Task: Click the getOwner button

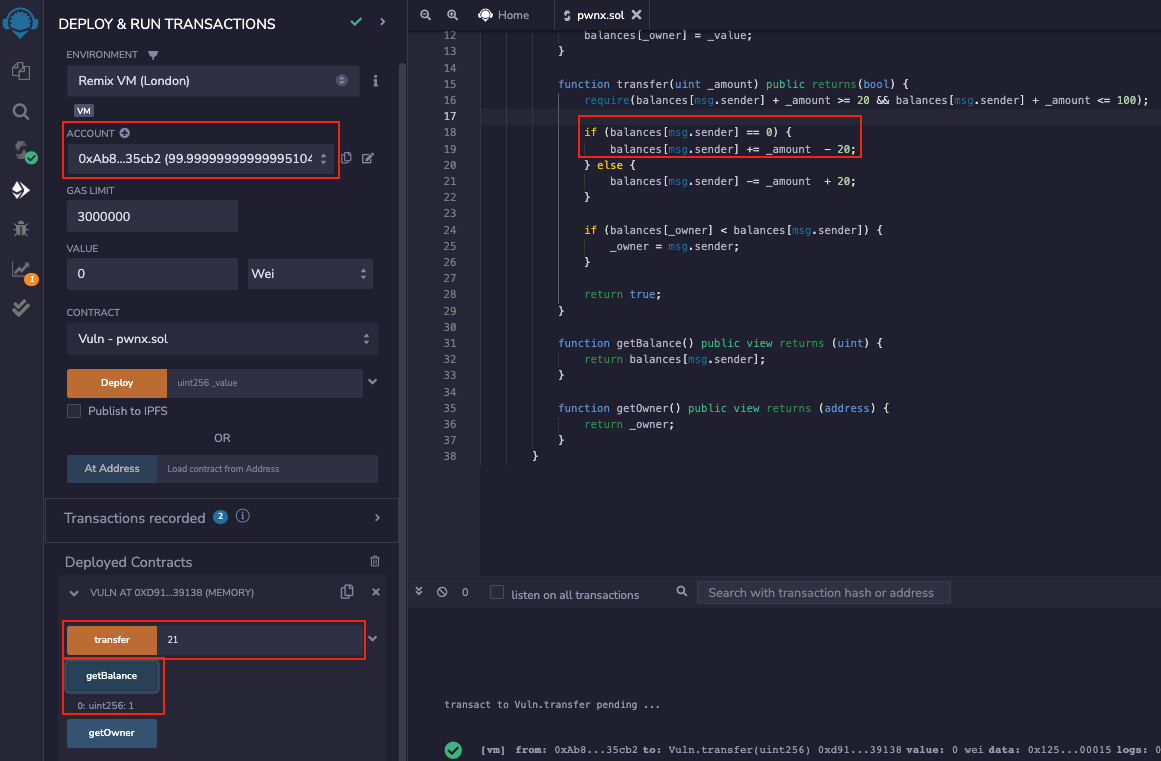Action: 111,733
